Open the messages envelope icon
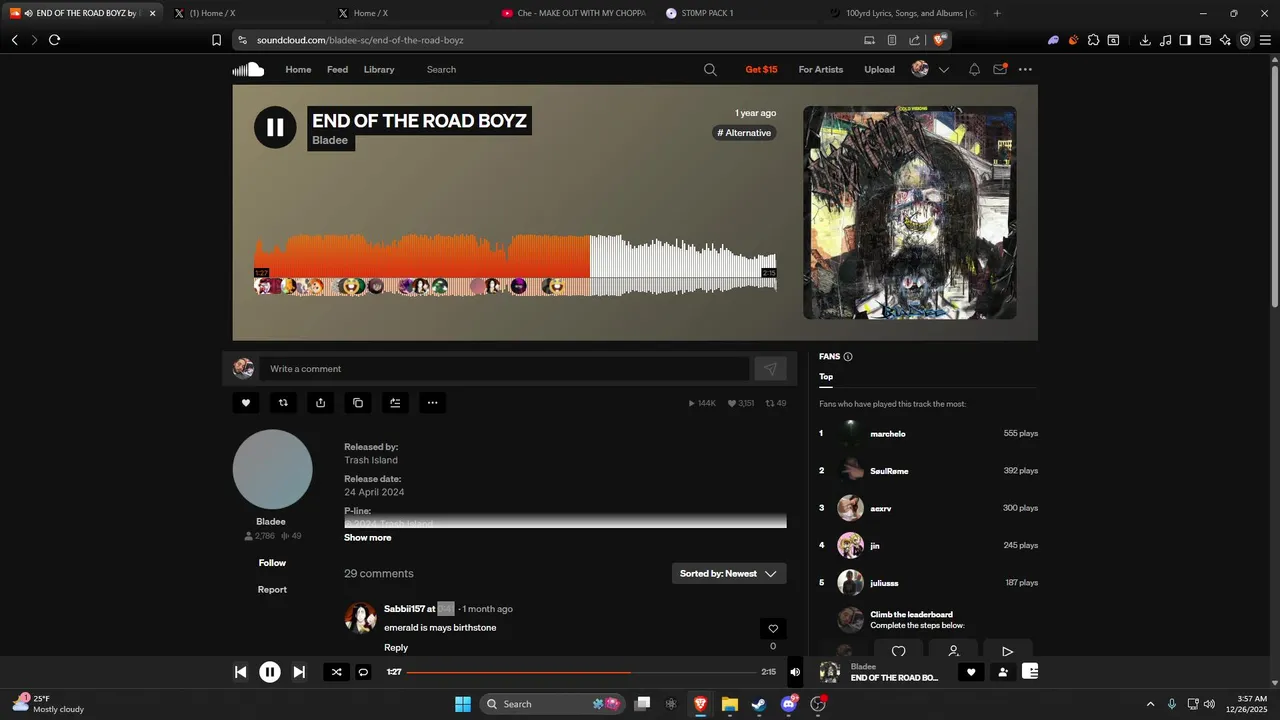1280x720 pixels. point(1000,69)
